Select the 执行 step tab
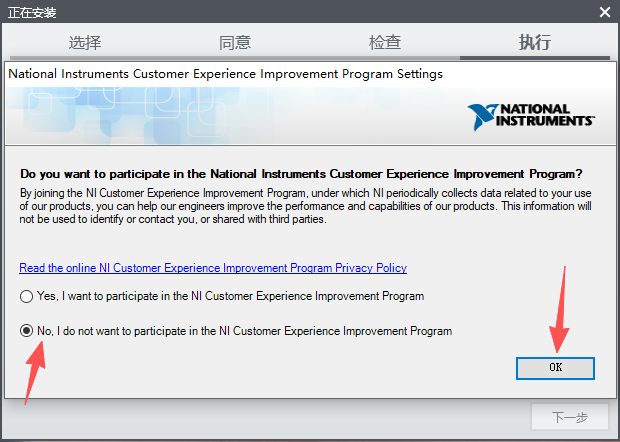Viewport: 620px width, 442px height. point(535,43)
